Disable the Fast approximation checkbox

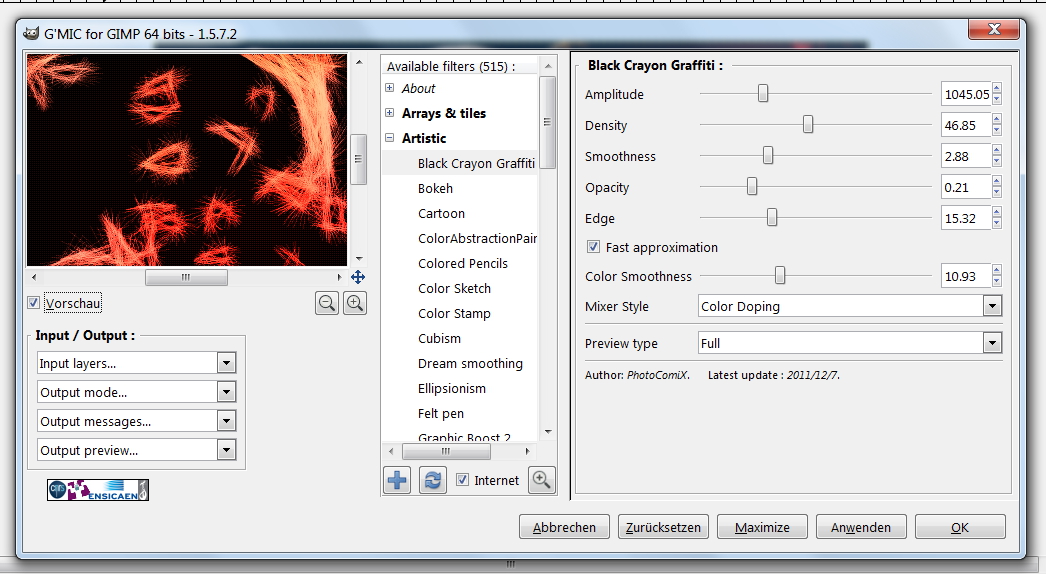593,247
